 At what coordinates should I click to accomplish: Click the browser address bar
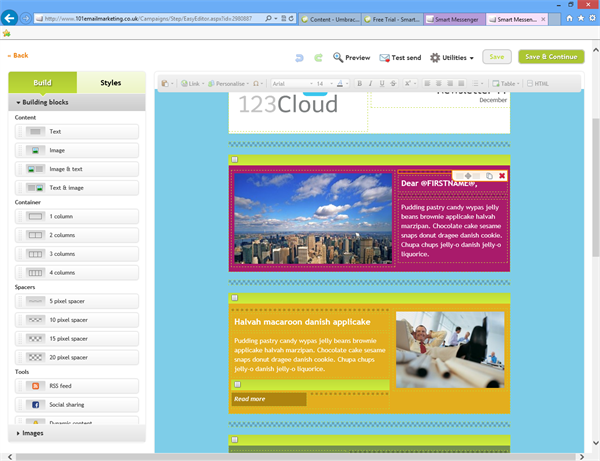coord(149,18)
